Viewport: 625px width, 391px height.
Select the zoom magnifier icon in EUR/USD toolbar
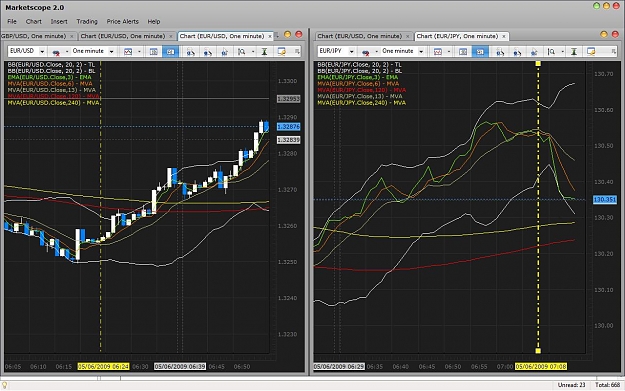click(242, 52)
